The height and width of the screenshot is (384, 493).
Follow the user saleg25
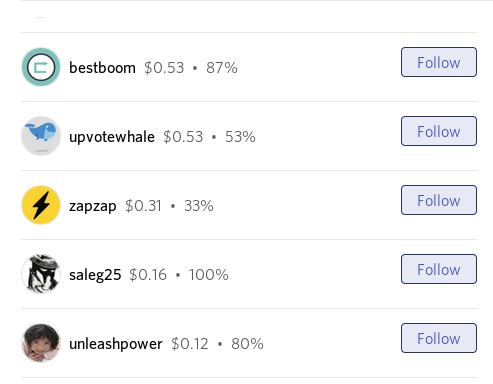[x=439, y=269]
